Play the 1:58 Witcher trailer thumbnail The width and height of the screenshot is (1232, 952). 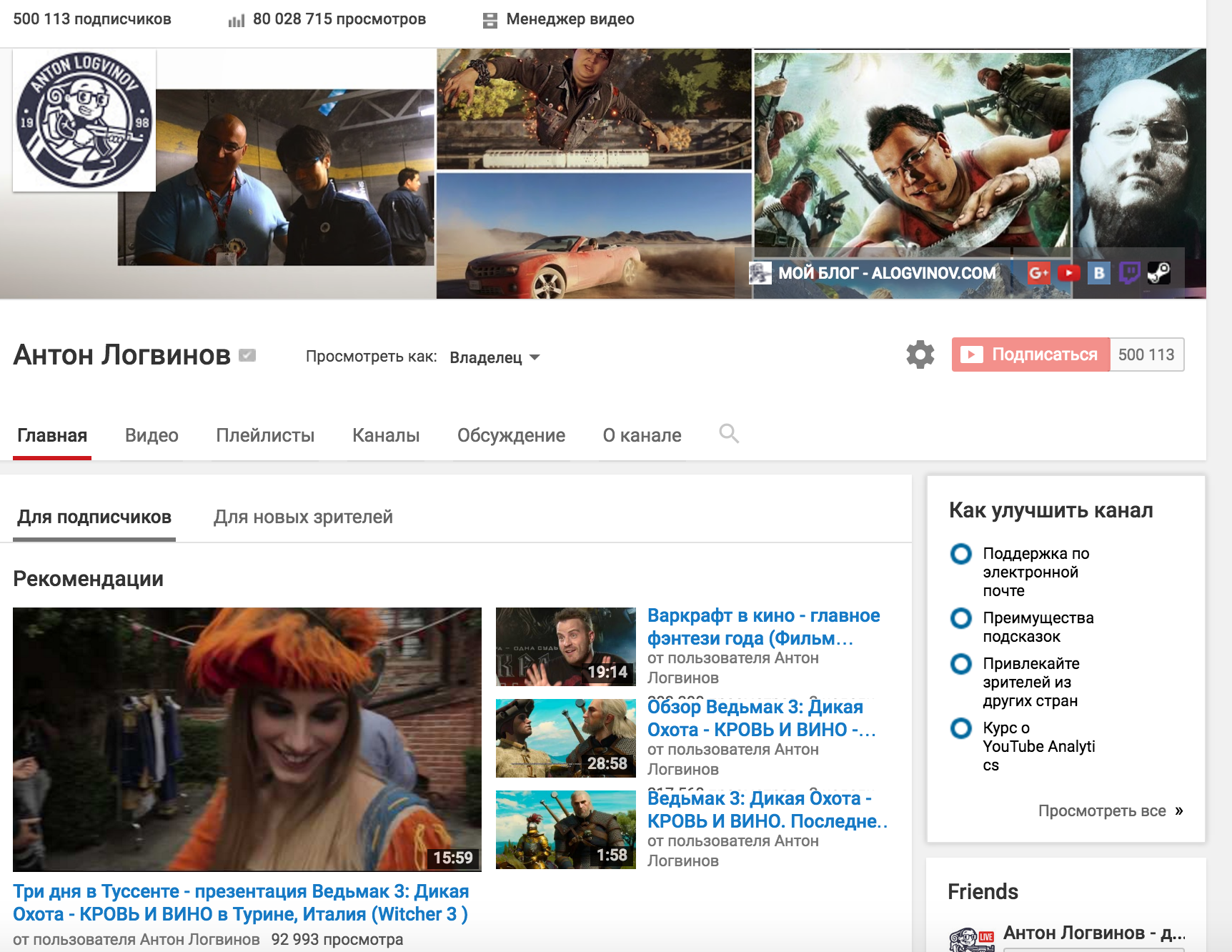(x=566, y=830)
